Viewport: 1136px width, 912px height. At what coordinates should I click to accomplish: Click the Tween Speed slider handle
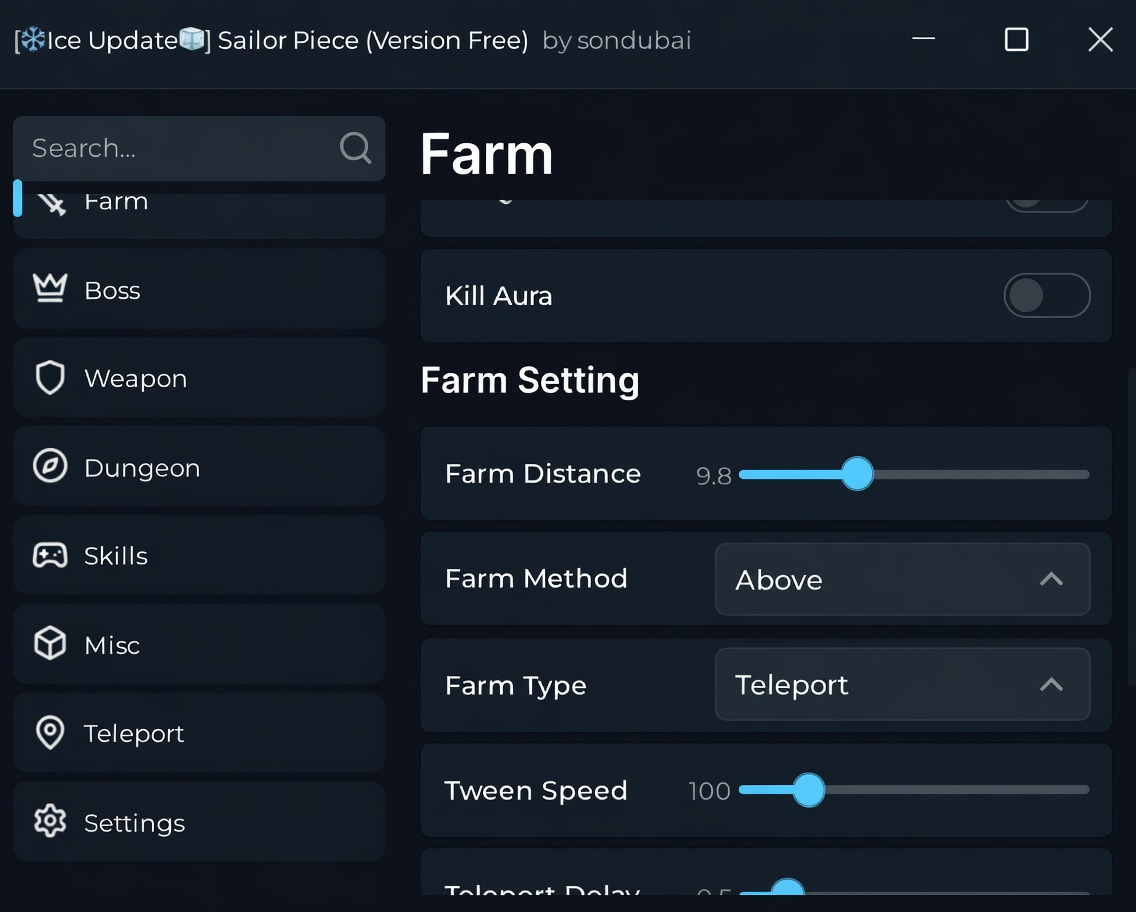click(x=808, y=790)
